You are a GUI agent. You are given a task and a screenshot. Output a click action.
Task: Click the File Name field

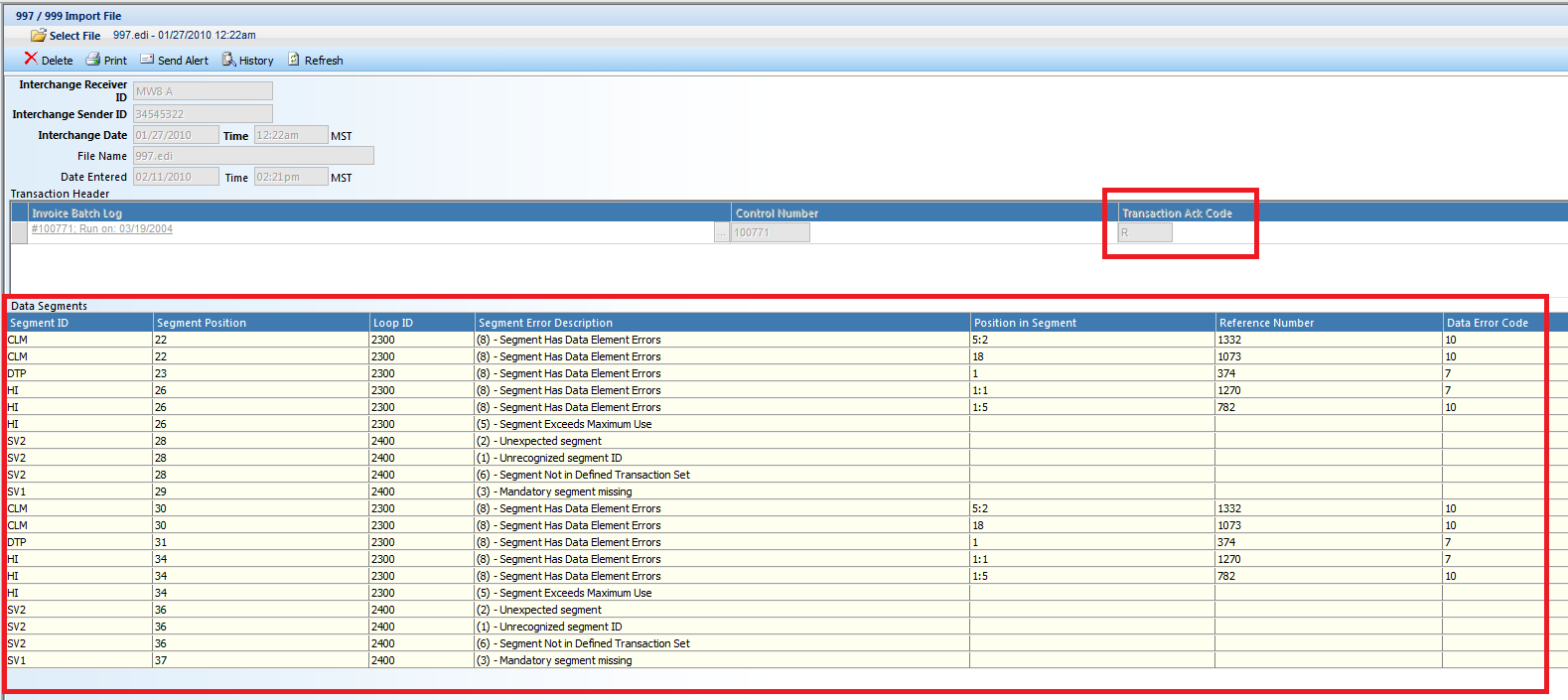[x=253, y=156]
